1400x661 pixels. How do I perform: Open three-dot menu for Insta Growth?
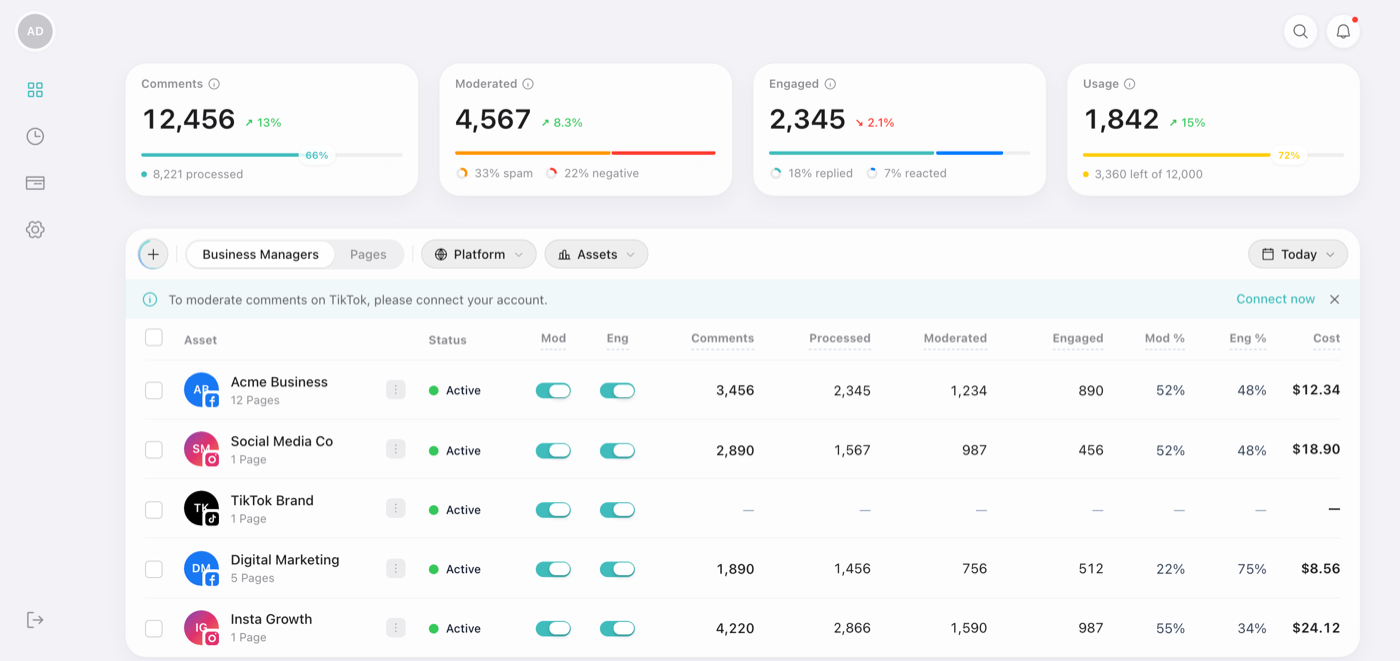(x=396, y=628)
